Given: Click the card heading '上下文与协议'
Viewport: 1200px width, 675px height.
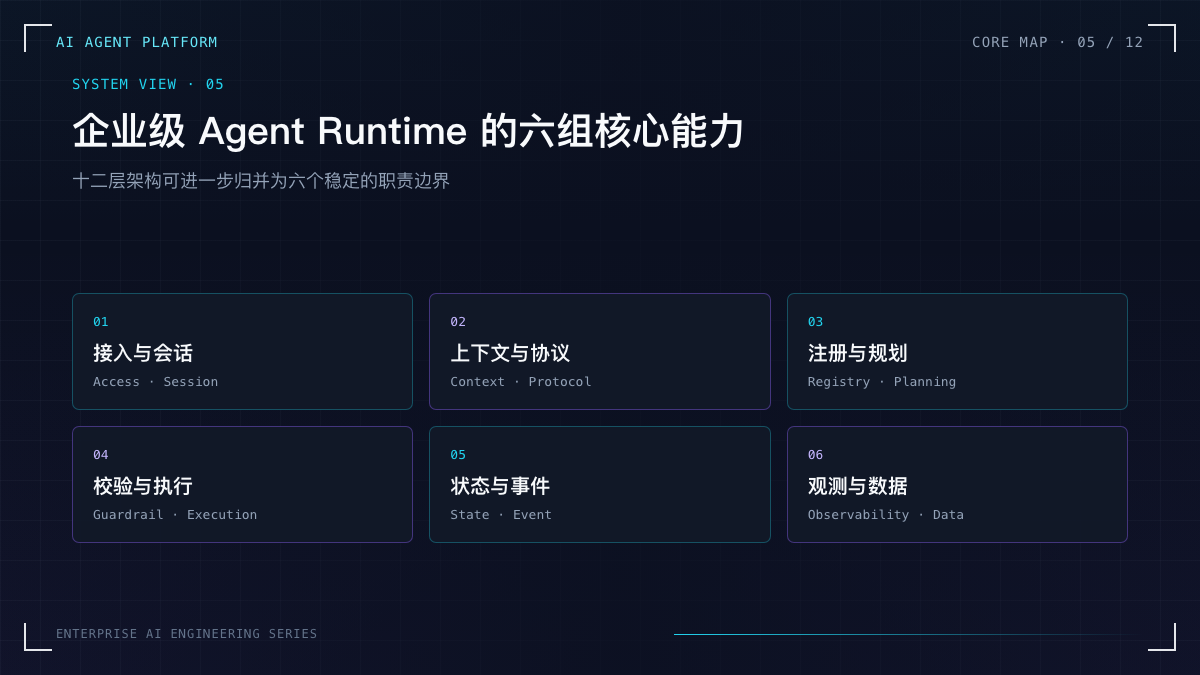Looking at the screenshot, I should coord(510,353).
